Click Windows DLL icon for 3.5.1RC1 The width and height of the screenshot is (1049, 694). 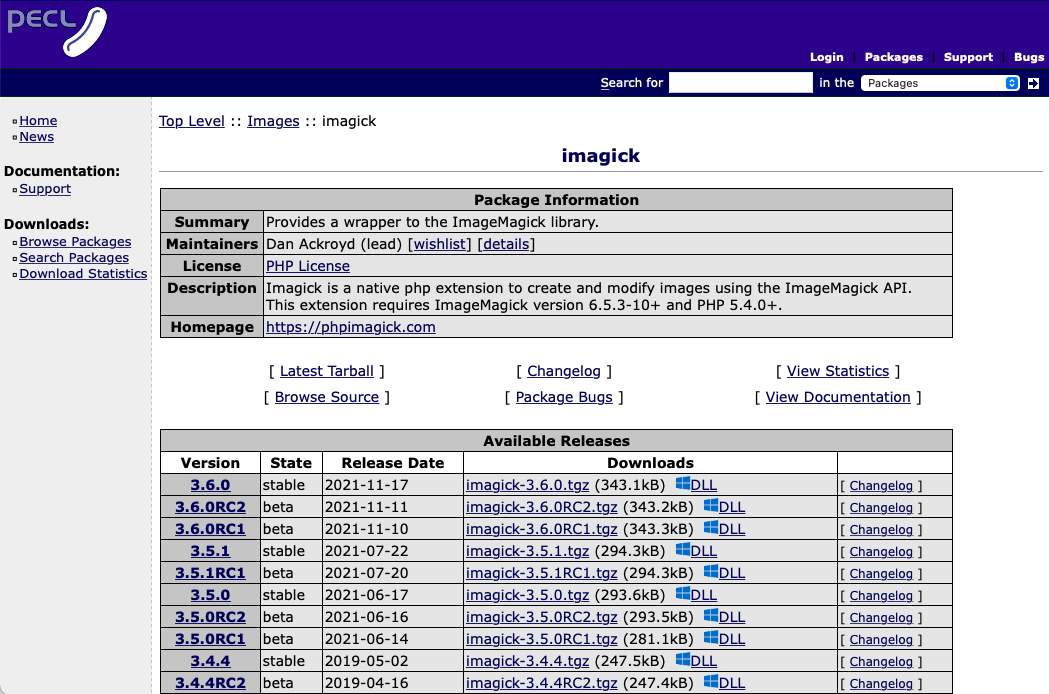coord(710,572)
